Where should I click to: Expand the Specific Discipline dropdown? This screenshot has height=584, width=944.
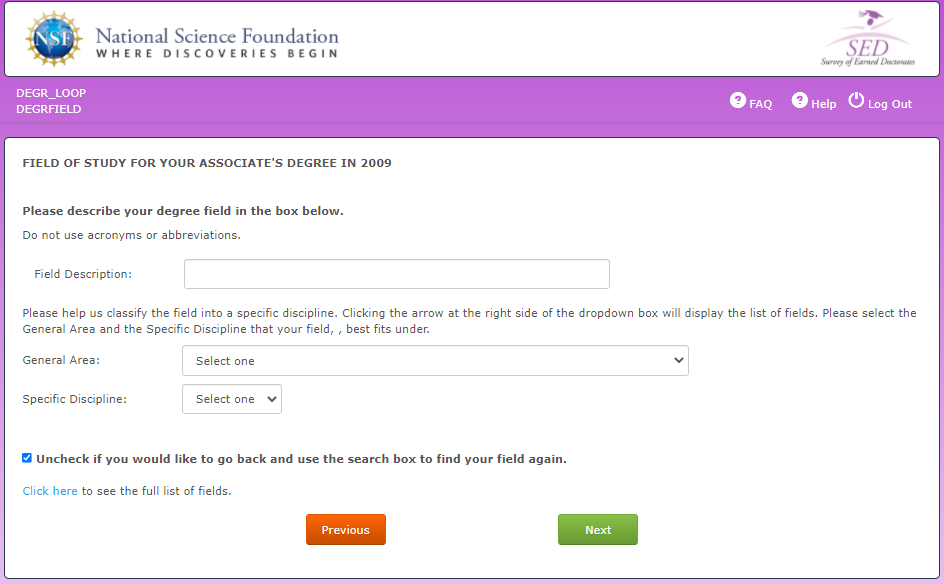click(x=232, y=399)
